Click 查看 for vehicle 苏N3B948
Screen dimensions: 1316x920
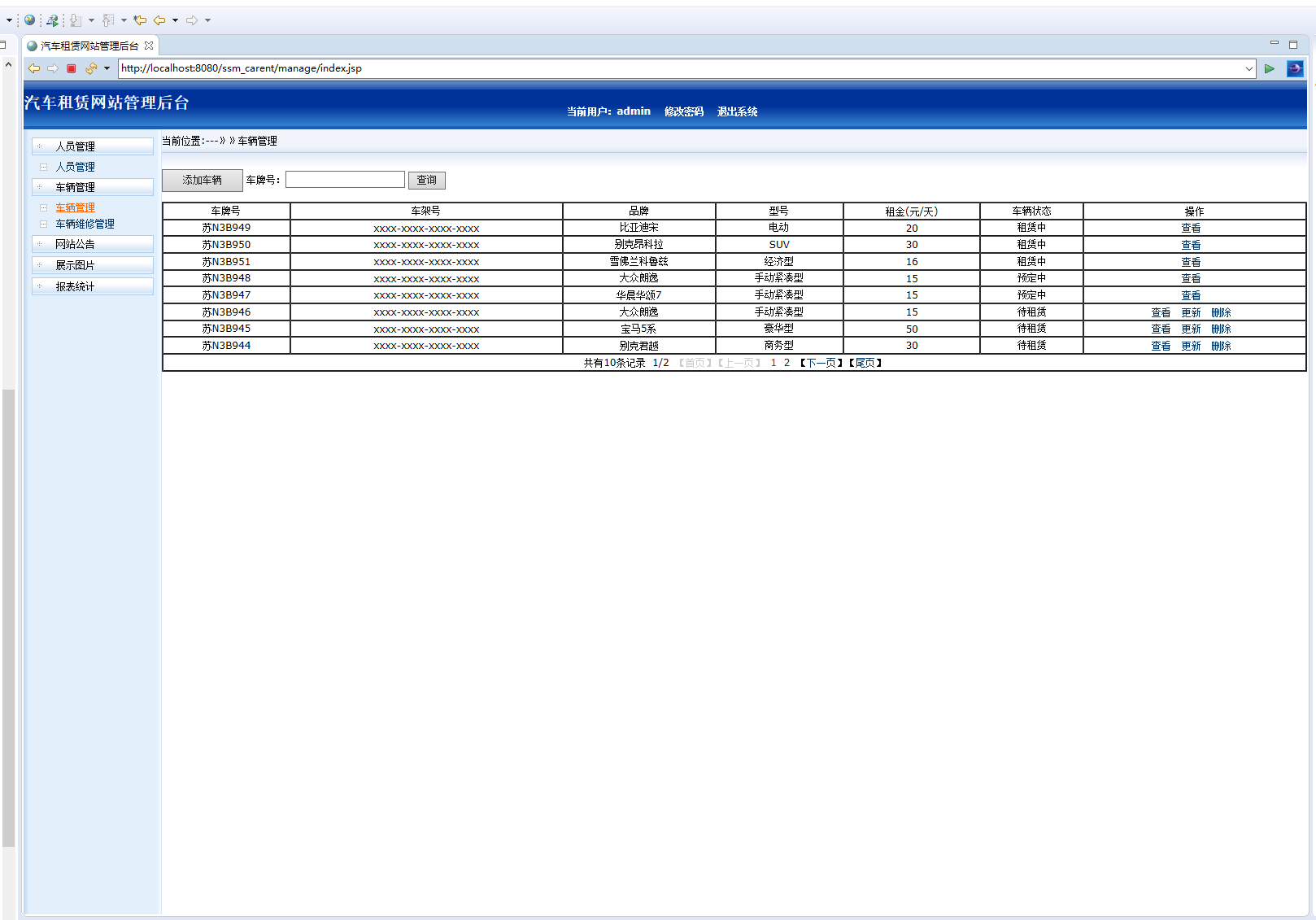(x=1191, y=278)
